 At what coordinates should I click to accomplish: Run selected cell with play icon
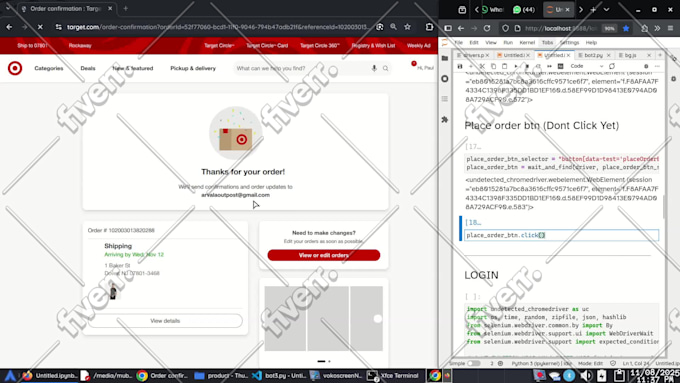tap(516, 66)
